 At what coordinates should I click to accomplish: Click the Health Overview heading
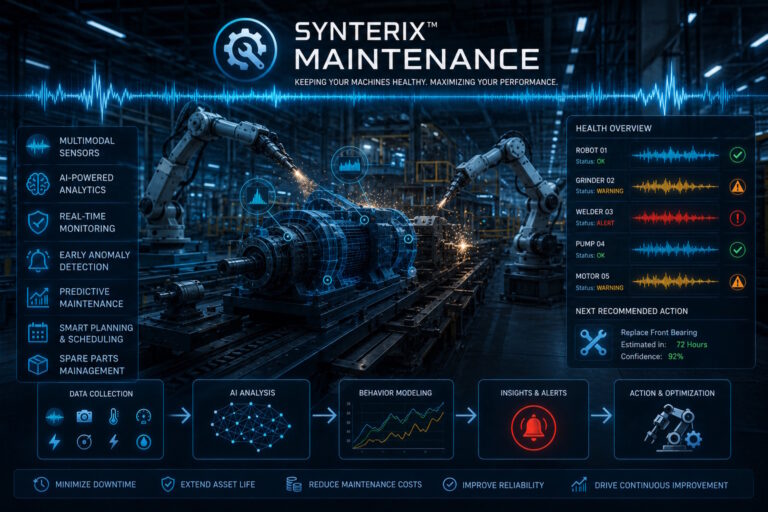pyautogui.click(x=613, y=128)
